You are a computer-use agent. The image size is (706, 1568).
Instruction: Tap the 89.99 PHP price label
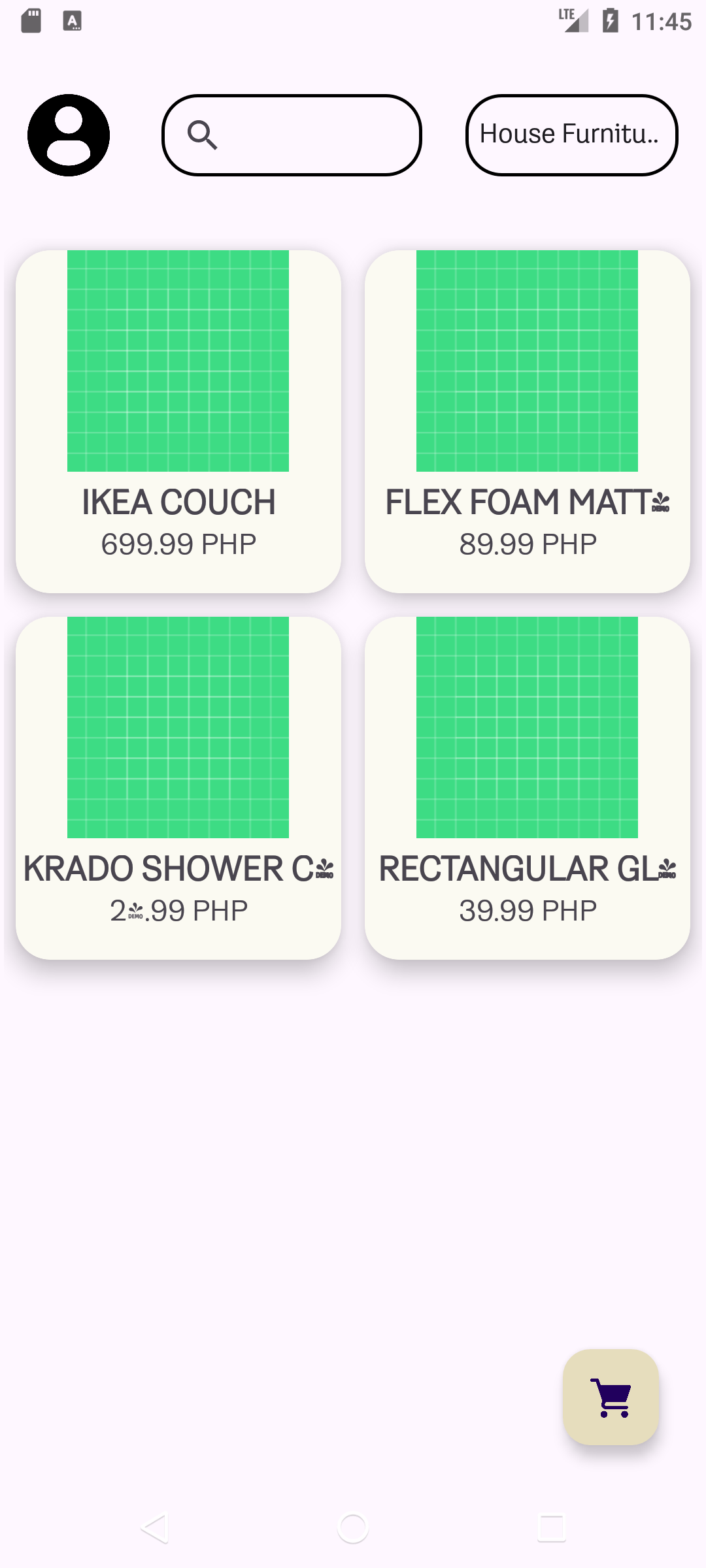pyautogui.click(x=528, y=544)
